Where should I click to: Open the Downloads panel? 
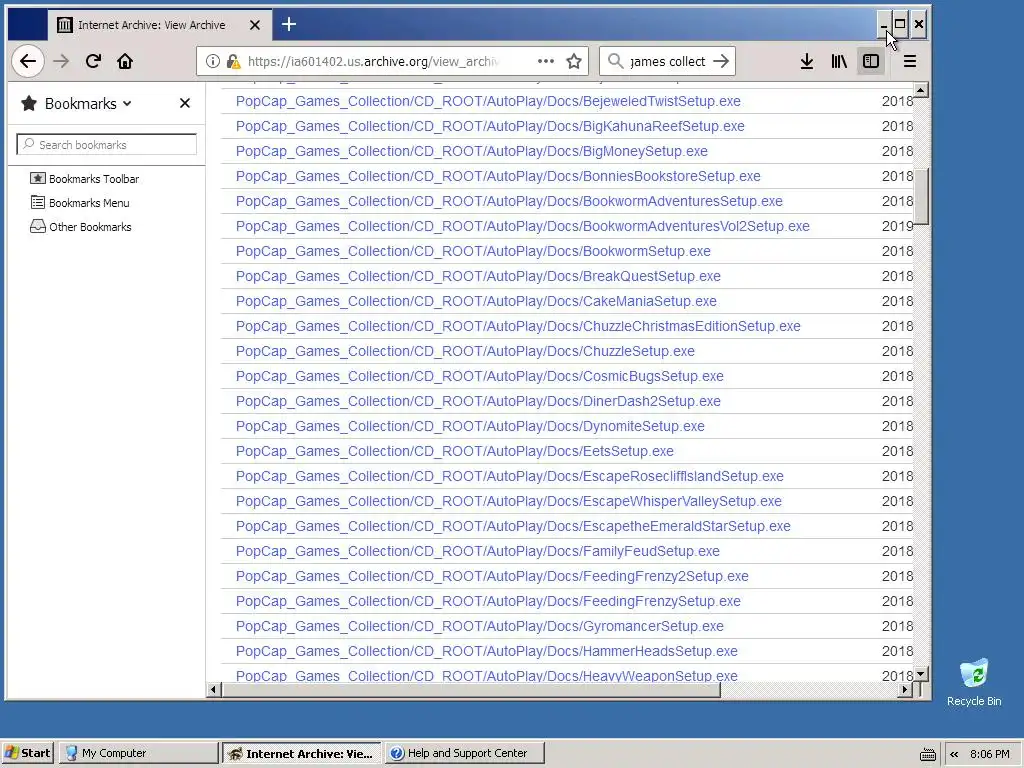(x=807, y=61)
